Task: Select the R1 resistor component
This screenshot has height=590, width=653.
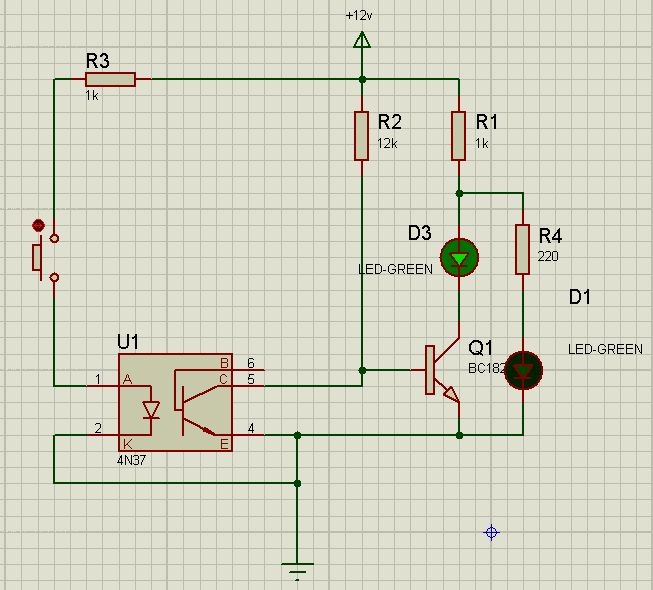Action: 458,135
